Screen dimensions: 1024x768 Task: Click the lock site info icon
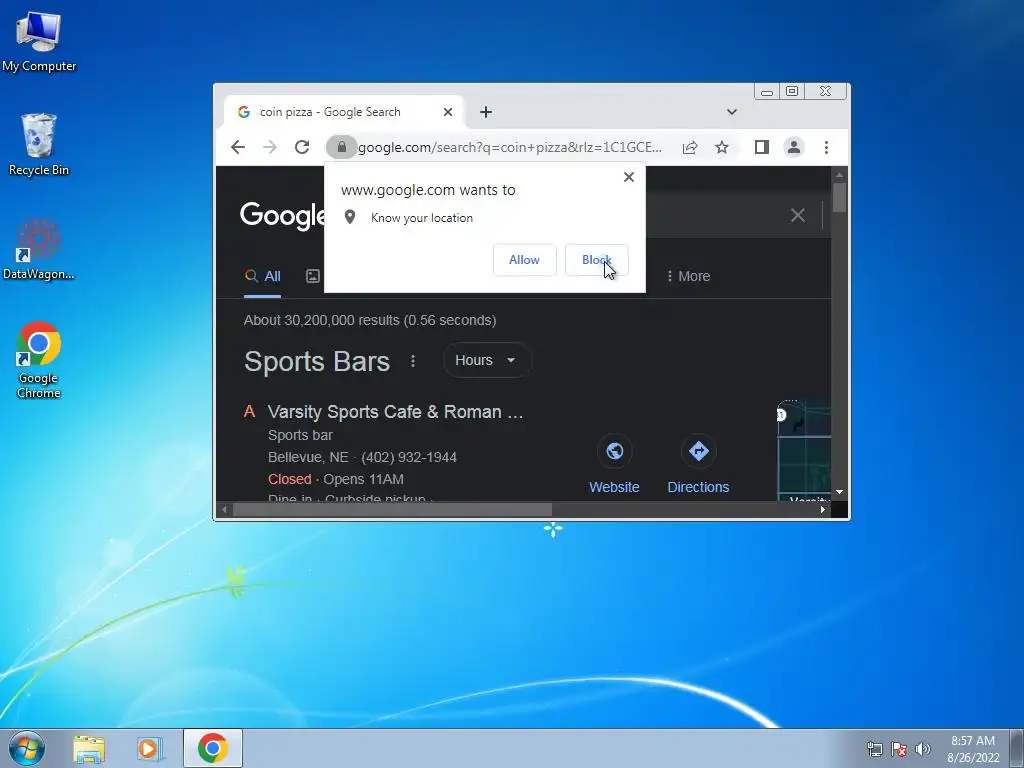342,147
